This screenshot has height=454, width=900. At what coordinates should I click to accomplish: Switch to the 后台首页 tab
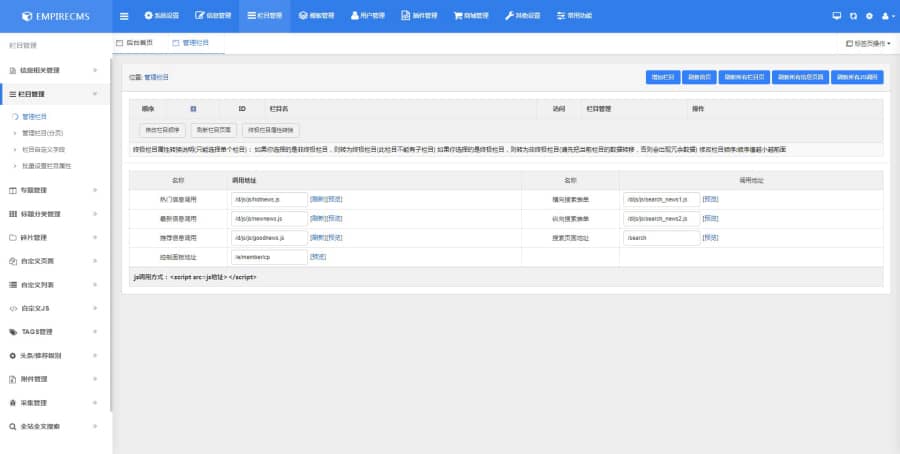click(135, 43)
